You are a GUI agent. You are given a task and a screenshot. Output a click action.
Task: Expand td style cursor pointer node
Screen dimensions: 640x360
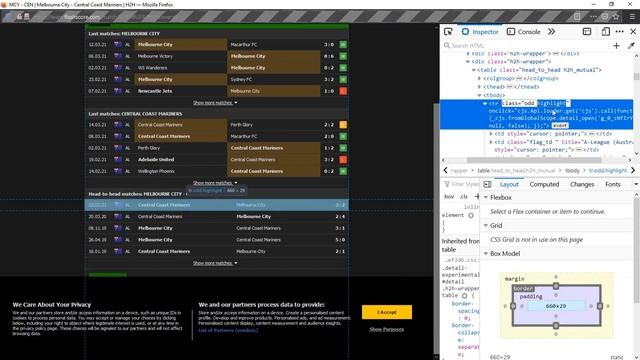pyautogui.click(x=491, y=133)
